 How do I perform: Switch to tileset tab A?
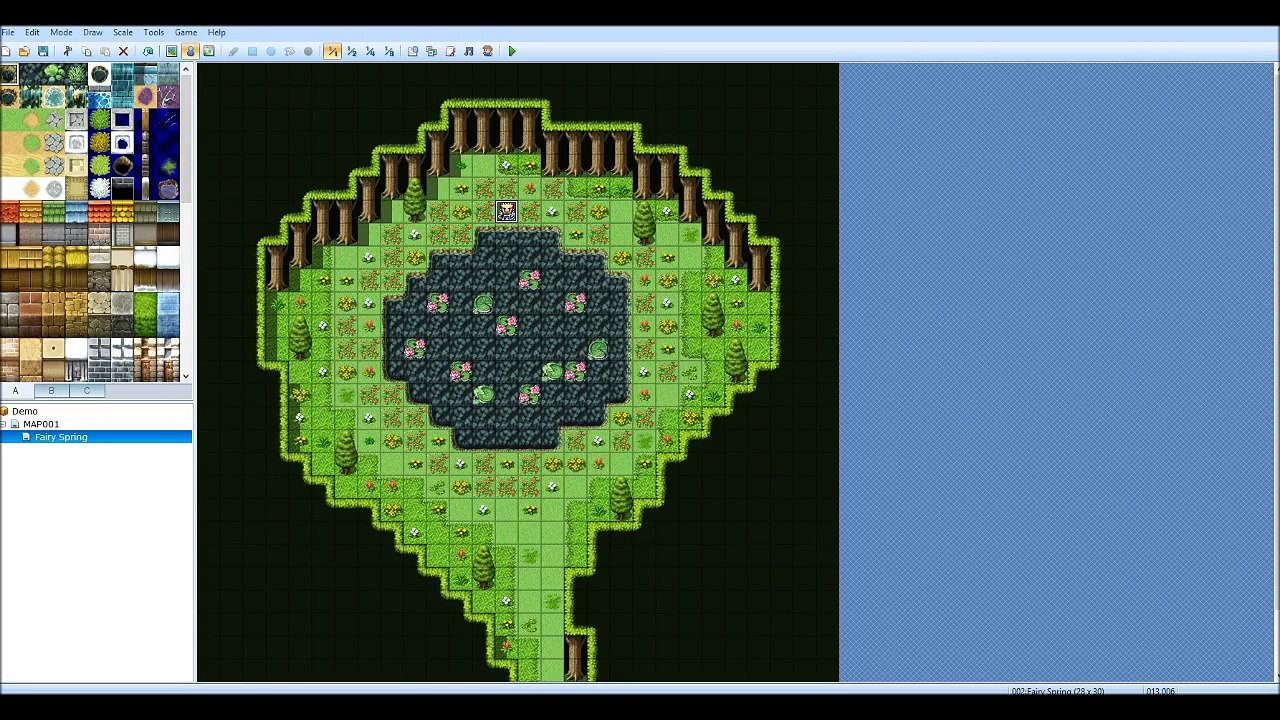[15, 391]
